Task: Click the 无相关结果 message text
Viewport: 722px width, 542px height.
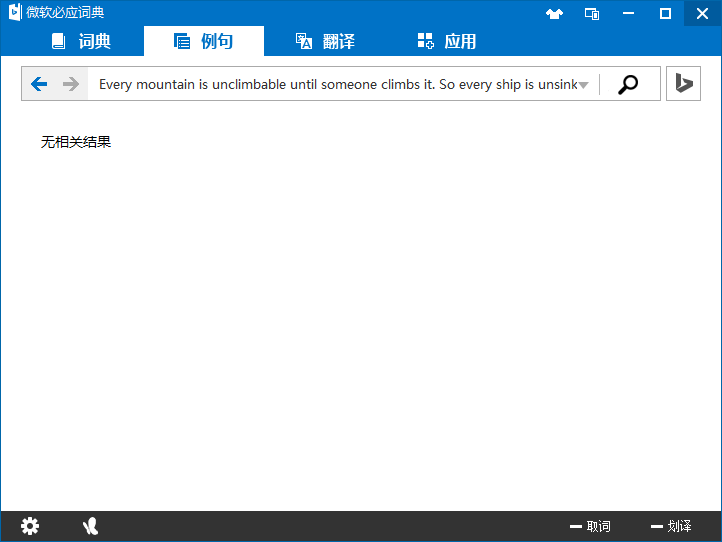Action: coord(76,142)
